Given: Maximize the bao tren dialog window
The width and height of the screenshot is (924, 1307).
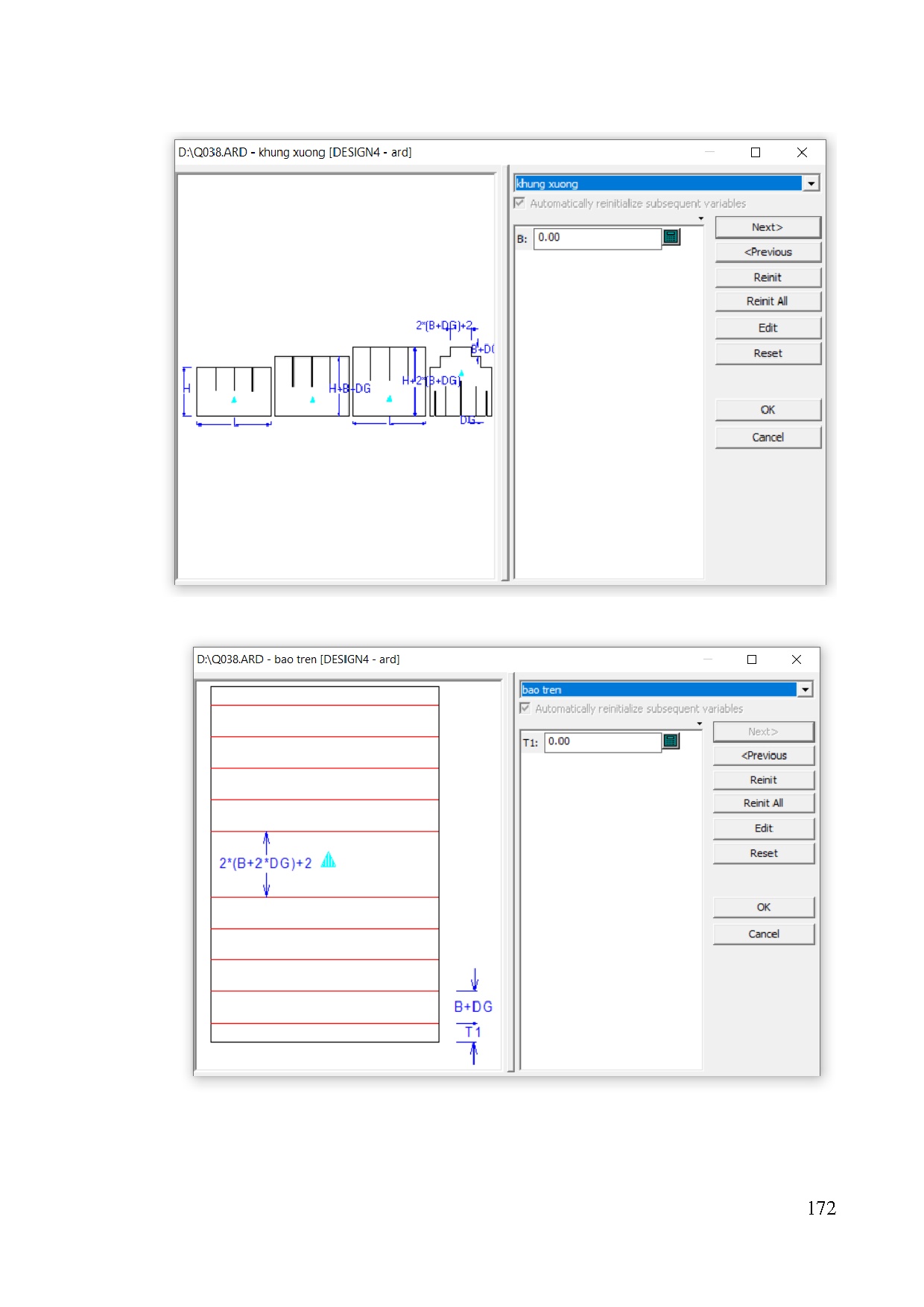Looking at the screenshot, I should click(751, 659).
